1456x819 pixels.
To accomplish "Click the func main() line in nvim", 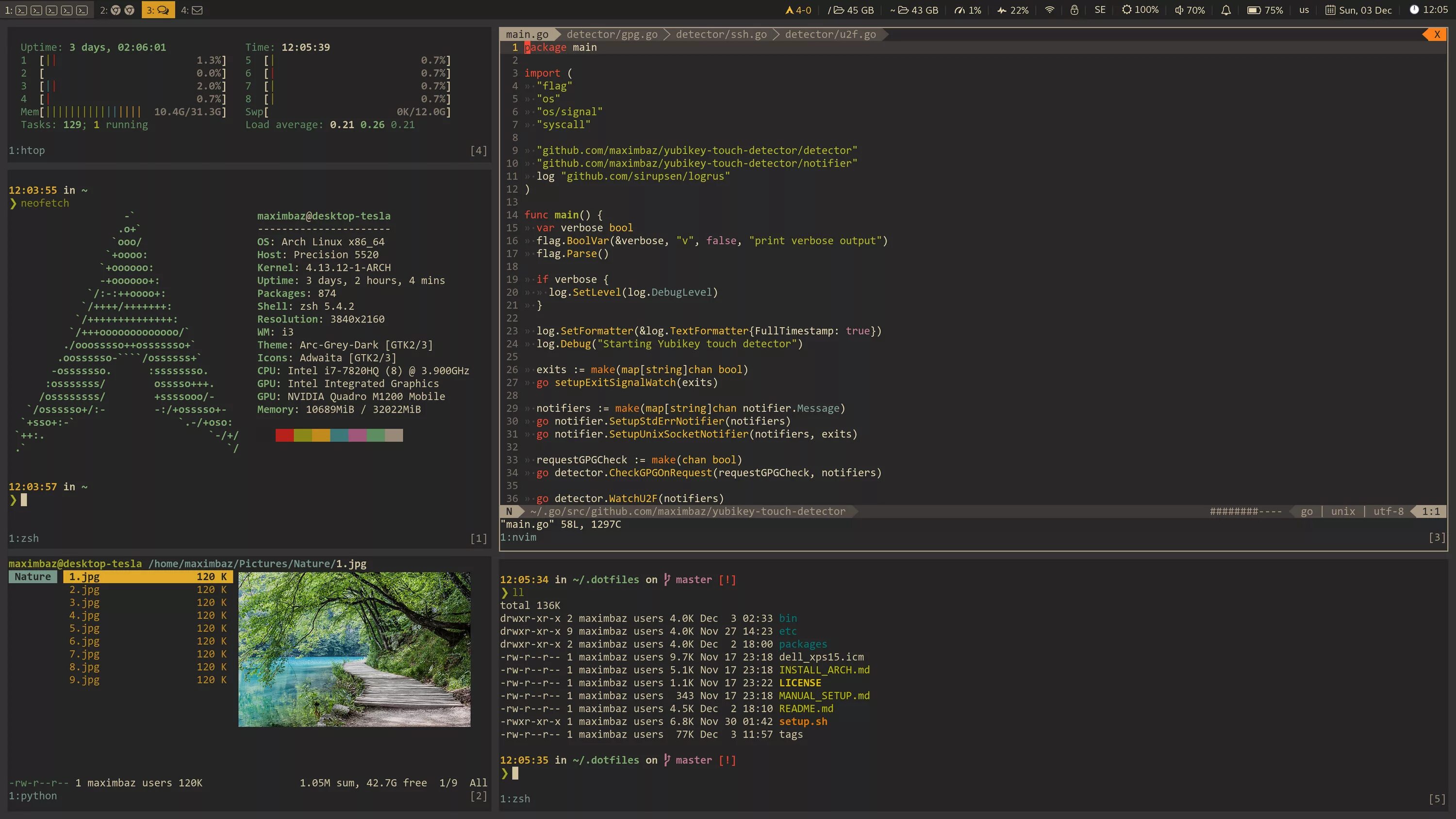I will [x=563, y=215].
